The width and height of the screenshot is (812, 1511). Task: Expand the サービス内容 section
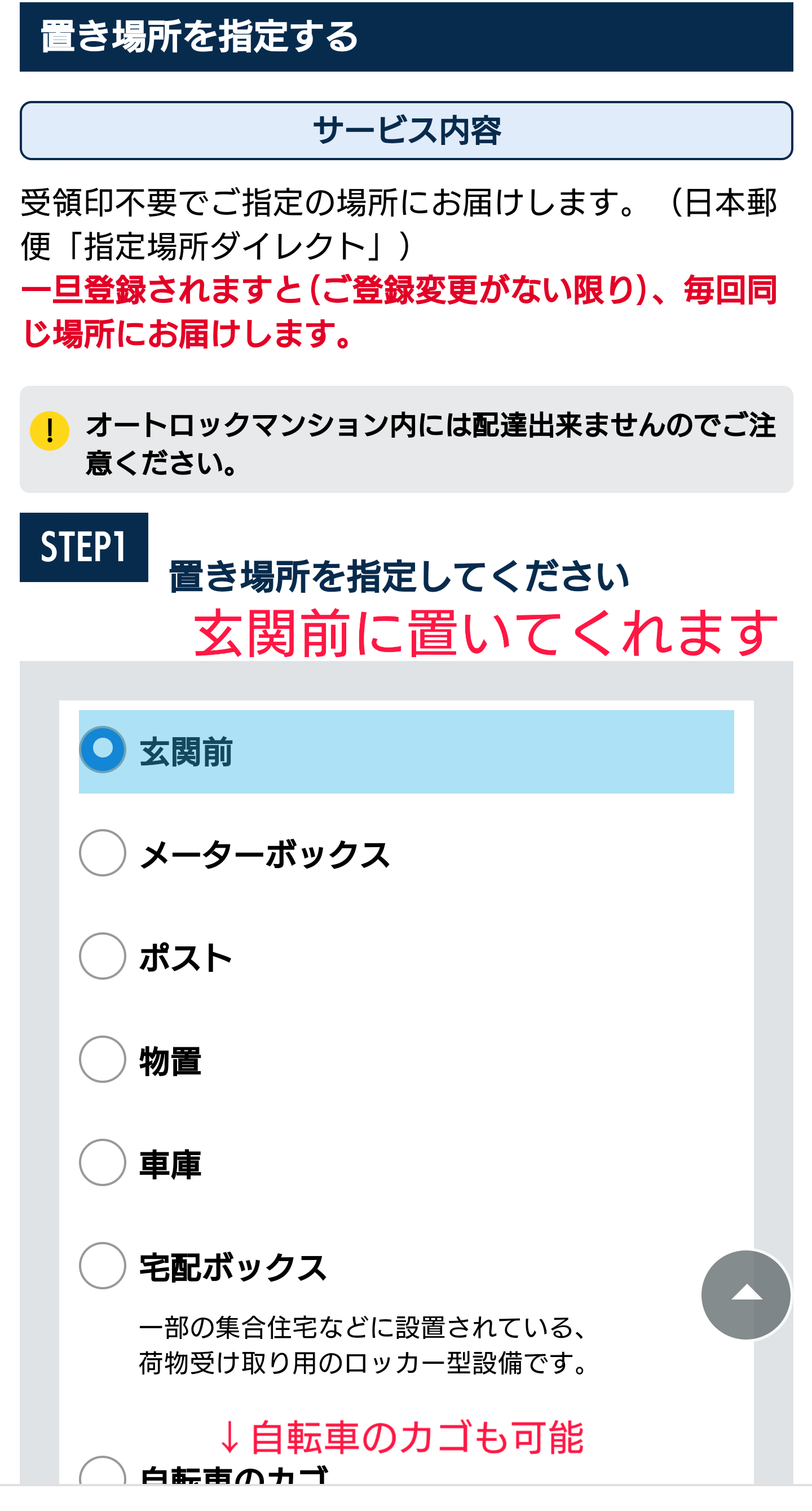point(407,130)
